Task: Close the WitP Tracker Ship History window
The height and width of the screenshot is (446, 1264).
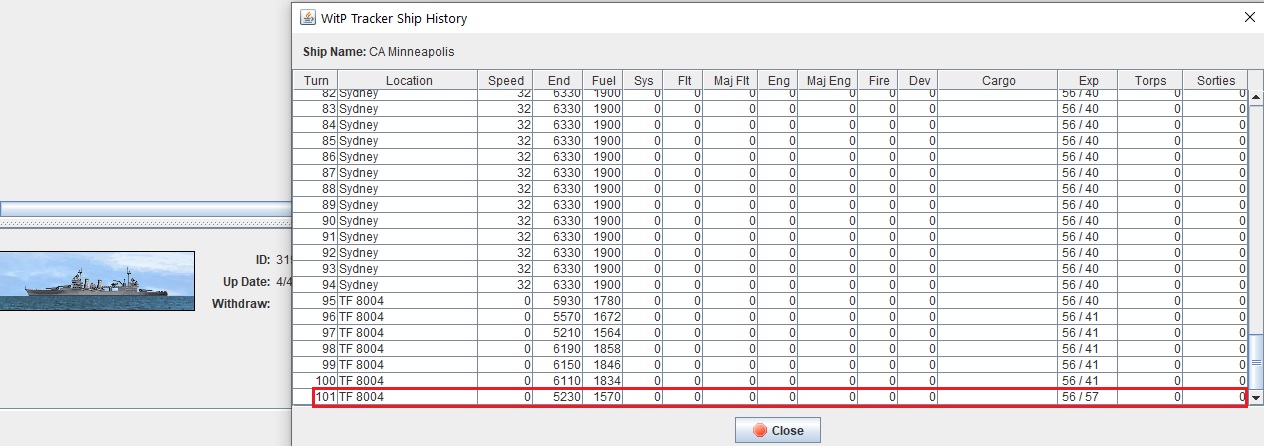Action: [1248, 17]
